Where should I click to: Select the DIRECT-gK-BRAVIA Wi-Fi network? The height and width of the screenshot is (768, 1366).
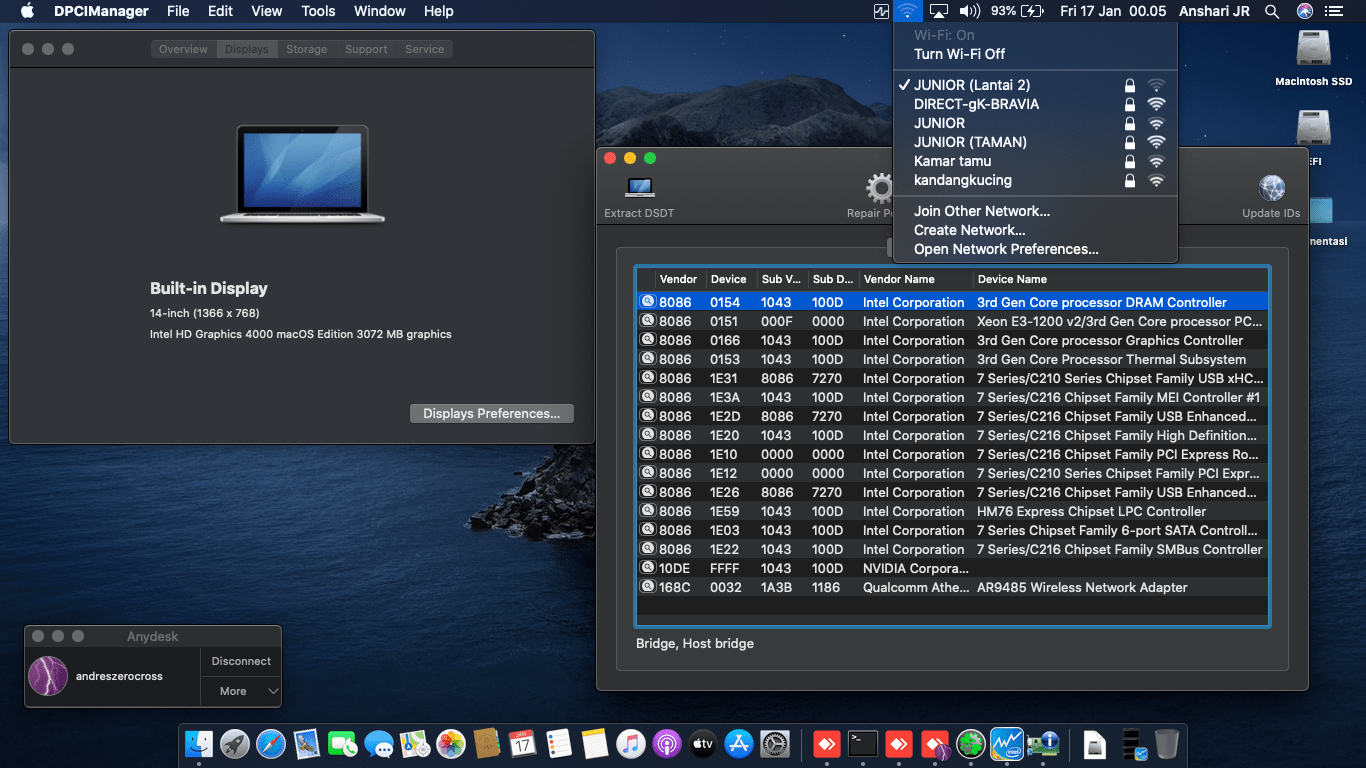tap(976, 104)
